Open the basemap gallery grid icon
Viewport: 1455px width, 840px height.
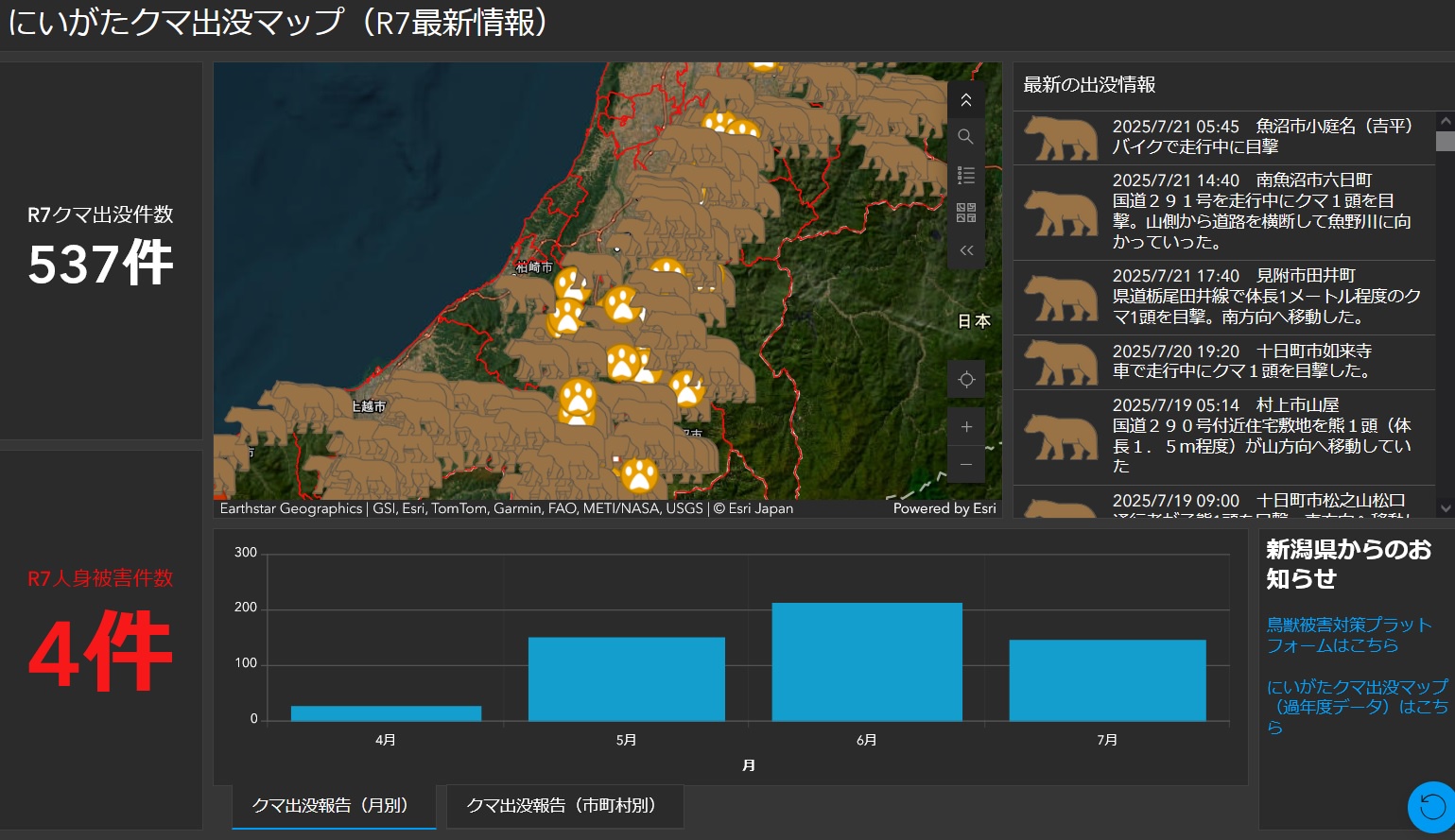[x=965, y=213]
